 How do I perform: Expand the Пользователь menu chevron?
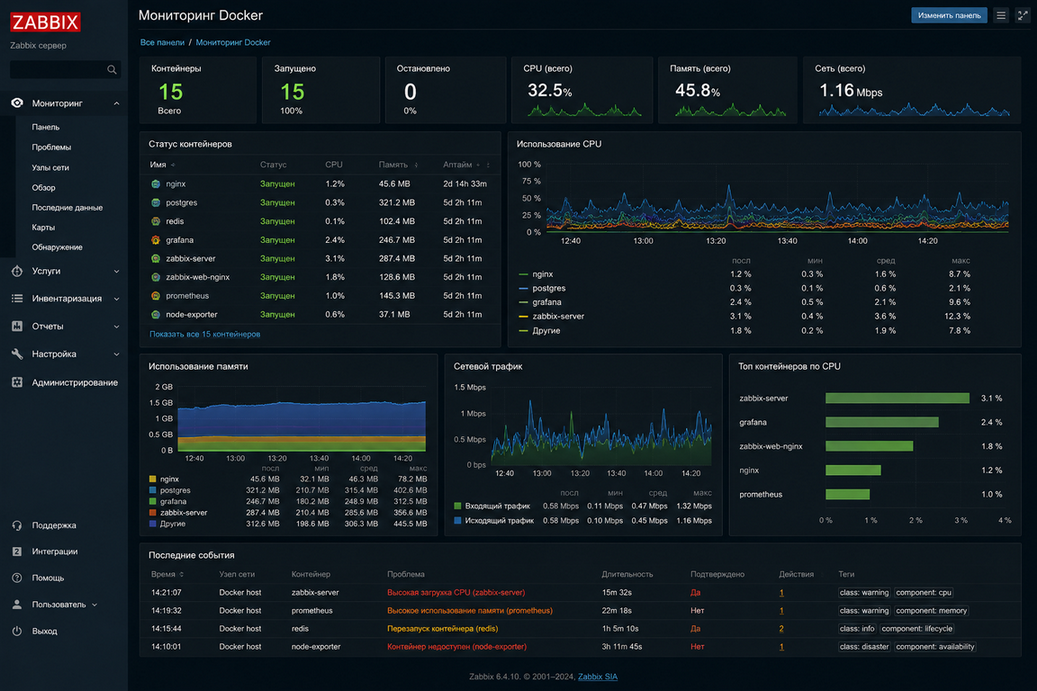click(x=95, y=604)
